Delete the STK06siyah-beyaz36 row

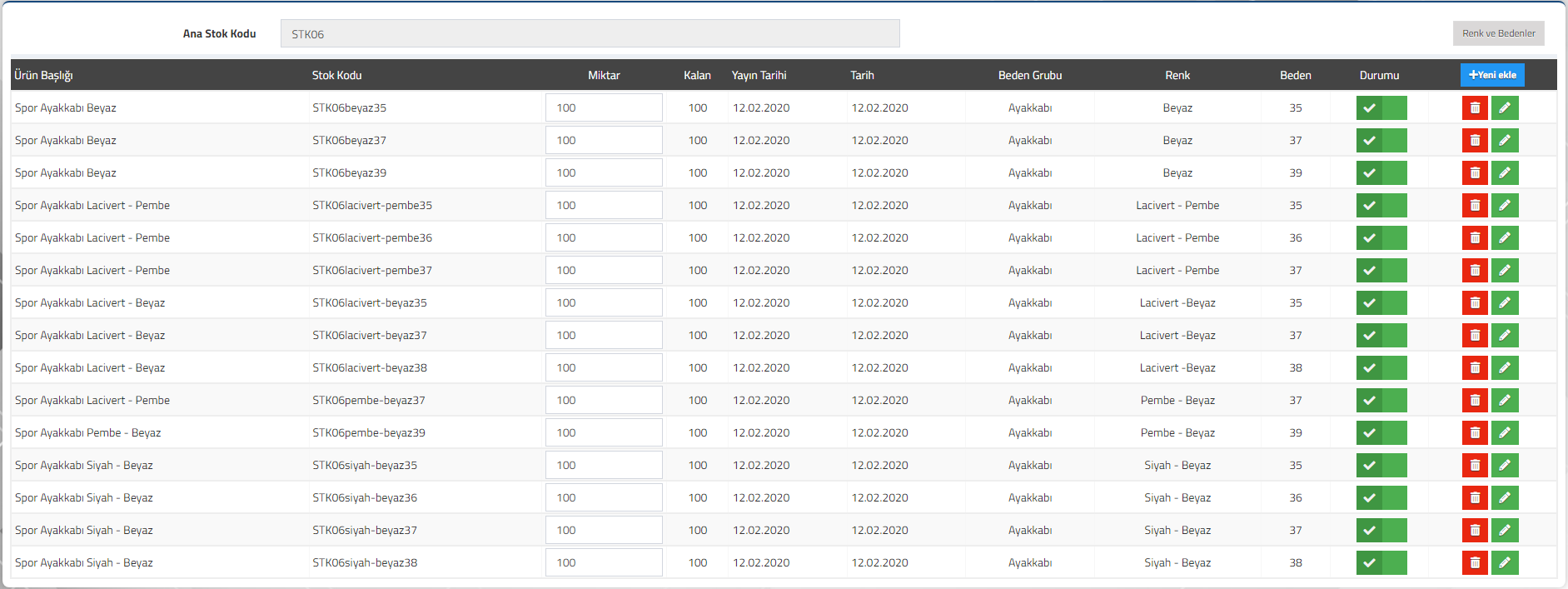[1475, 498]
